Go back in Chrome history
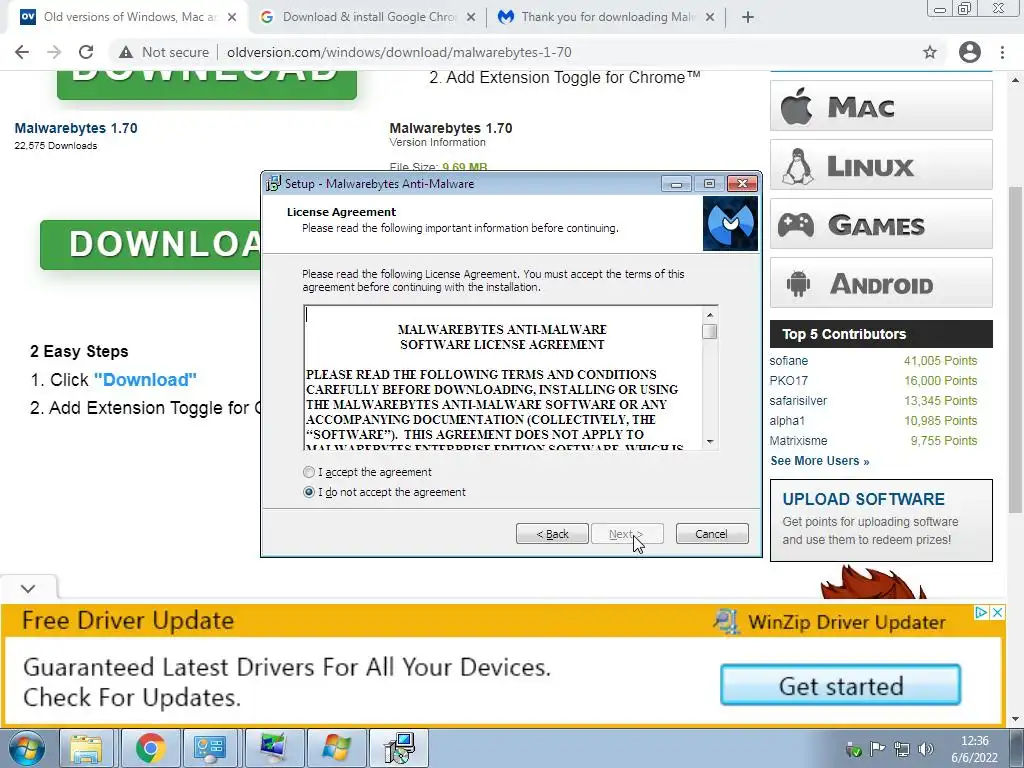The width and height of the screenshot is (1024, 768). click(x=22, y=52)
